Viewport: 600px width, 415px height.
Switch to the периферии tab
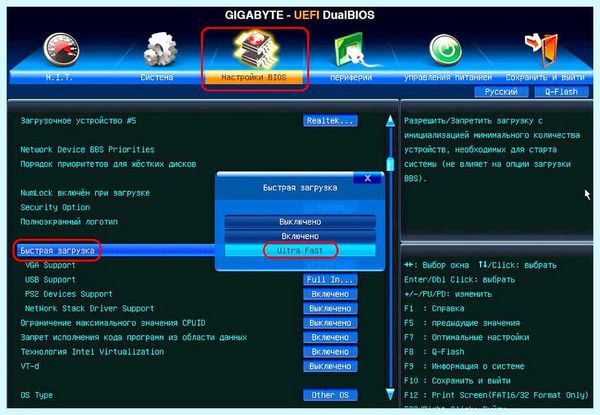click(x=351, y=77)
